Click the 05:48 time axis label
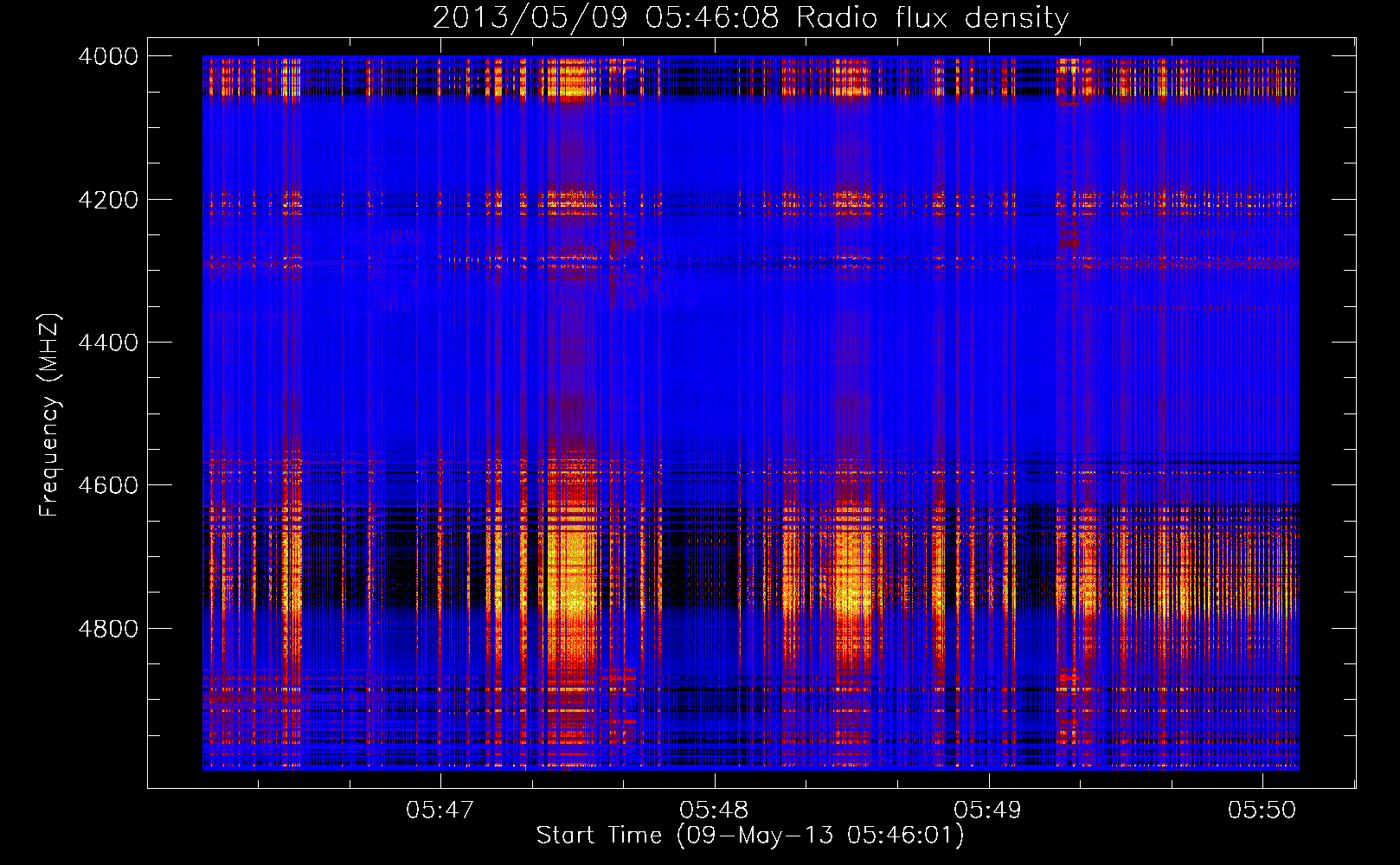This screenshot has height=865, width=1400. coord(714,810)
